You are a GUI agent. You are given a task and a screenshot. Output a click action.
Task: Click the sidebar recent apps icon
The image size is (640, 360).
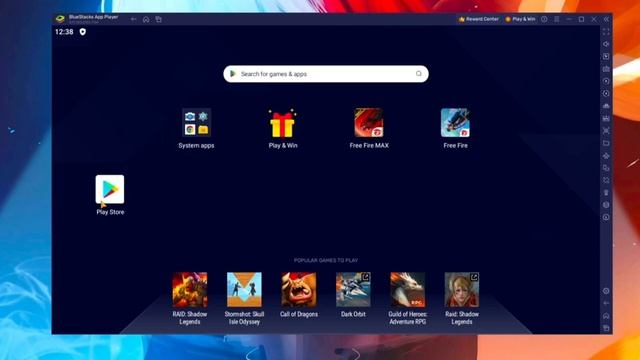pos(606,328)
